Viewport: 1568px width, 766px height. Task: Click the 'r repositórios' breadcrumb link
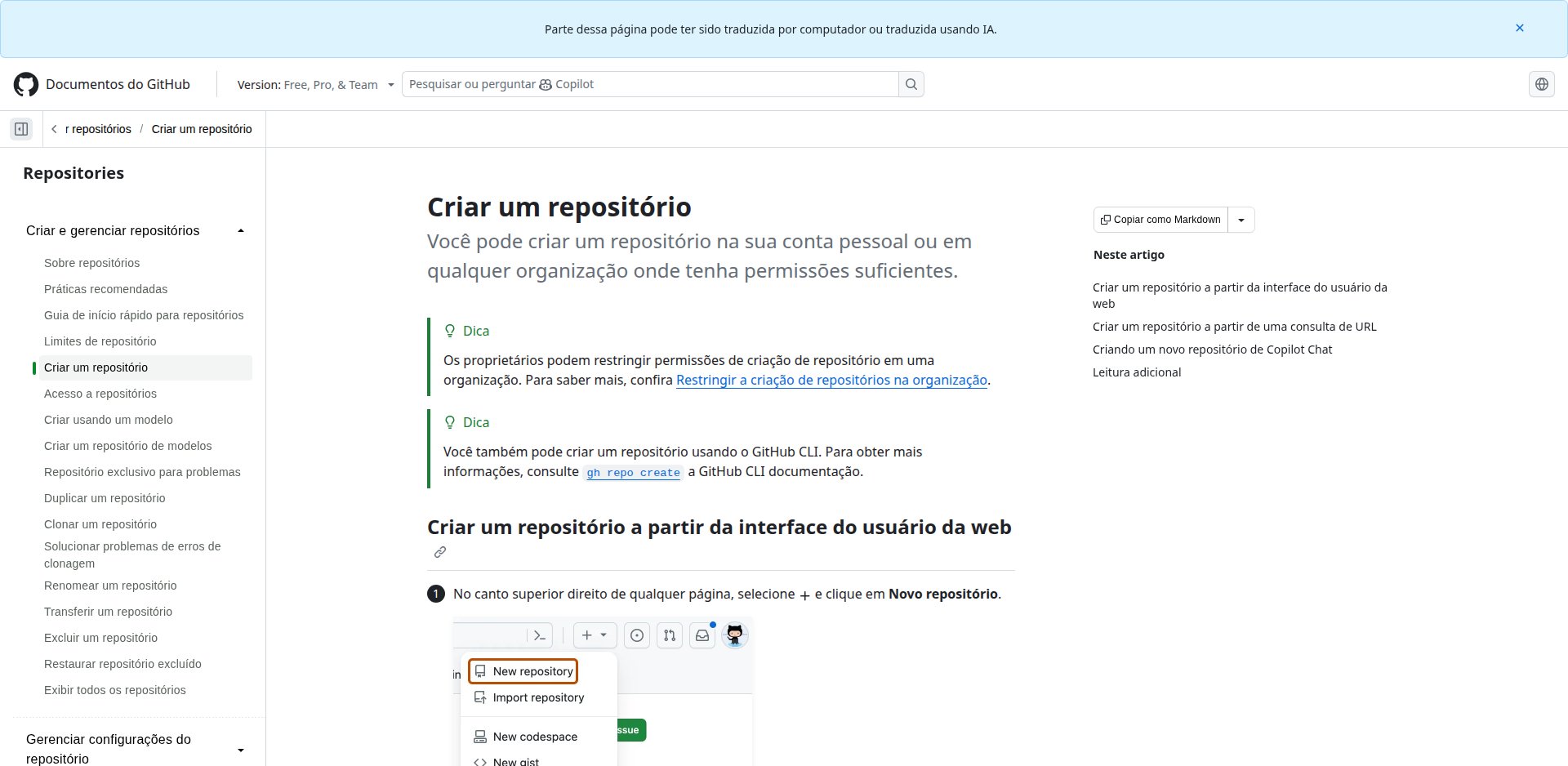click(98, 129)
